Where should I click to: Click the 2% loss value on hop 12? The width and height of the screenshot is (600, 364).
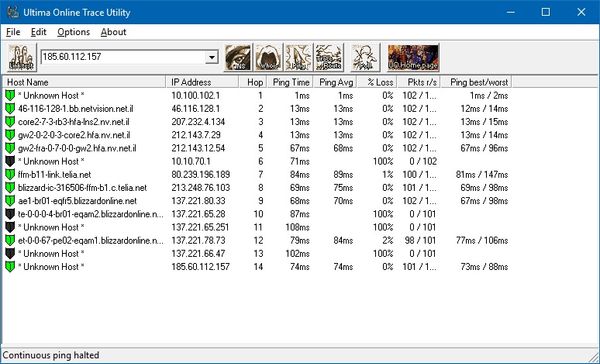[387, 240]
